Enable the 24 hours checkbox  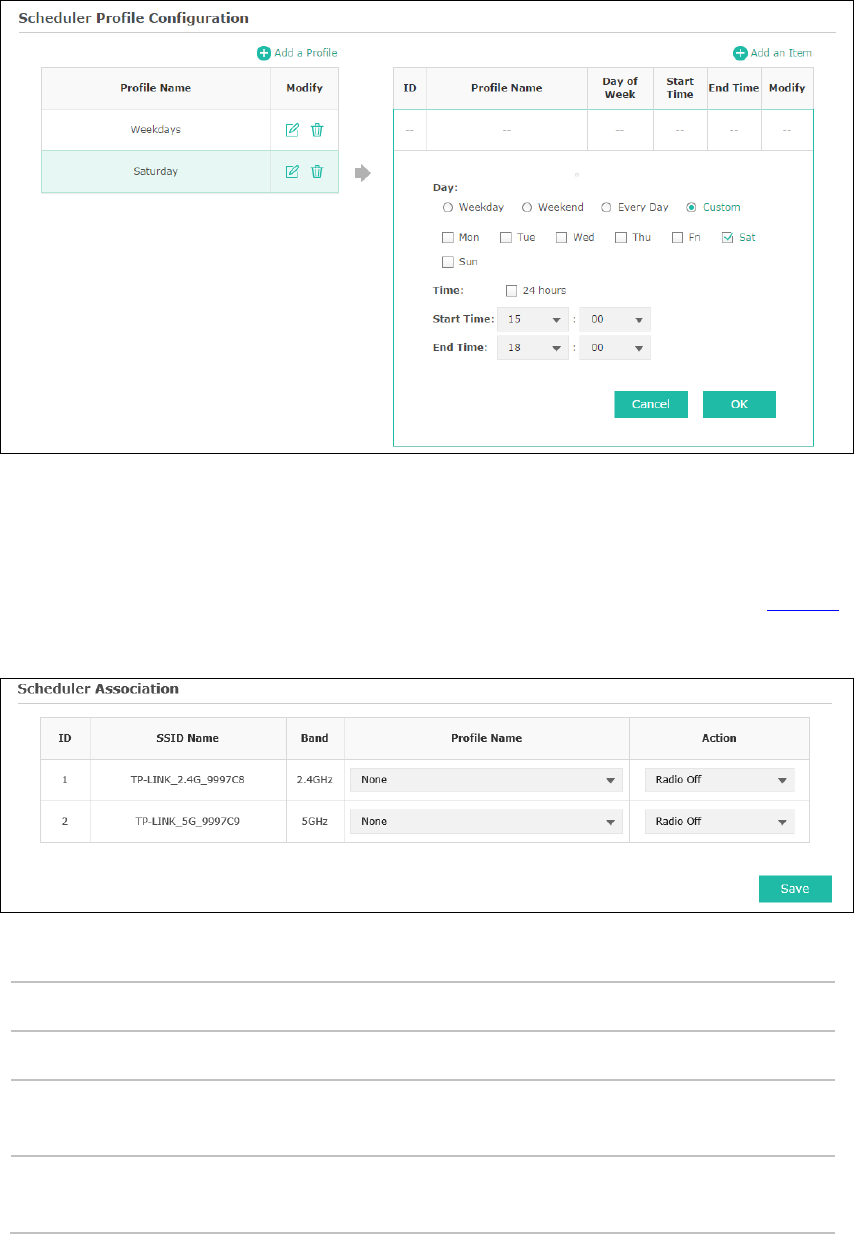click(x=512, y=291)
